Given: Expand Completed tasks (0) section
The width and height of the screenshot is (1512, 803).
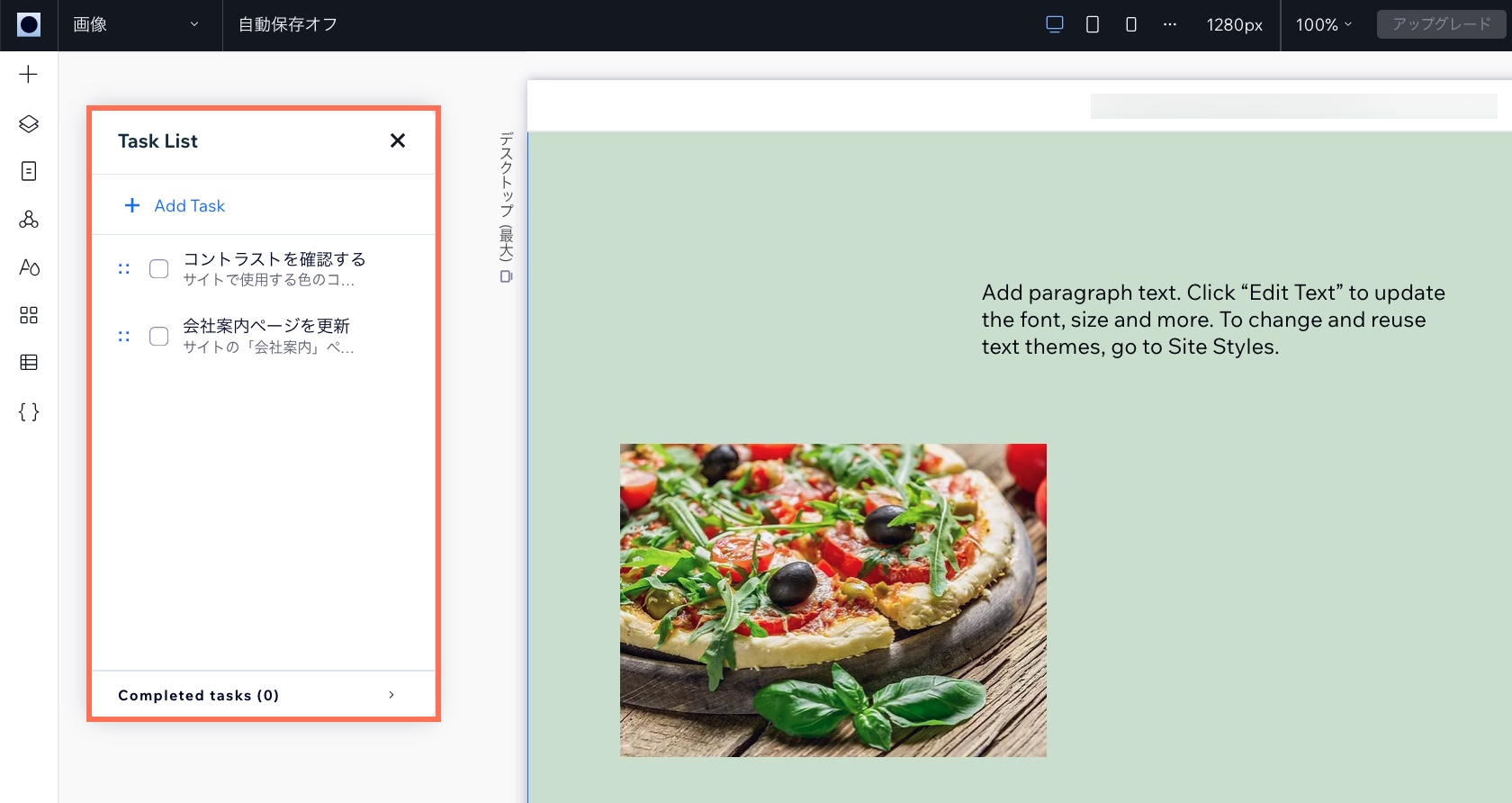Looking at the screenshot, I should coord(264,695).
